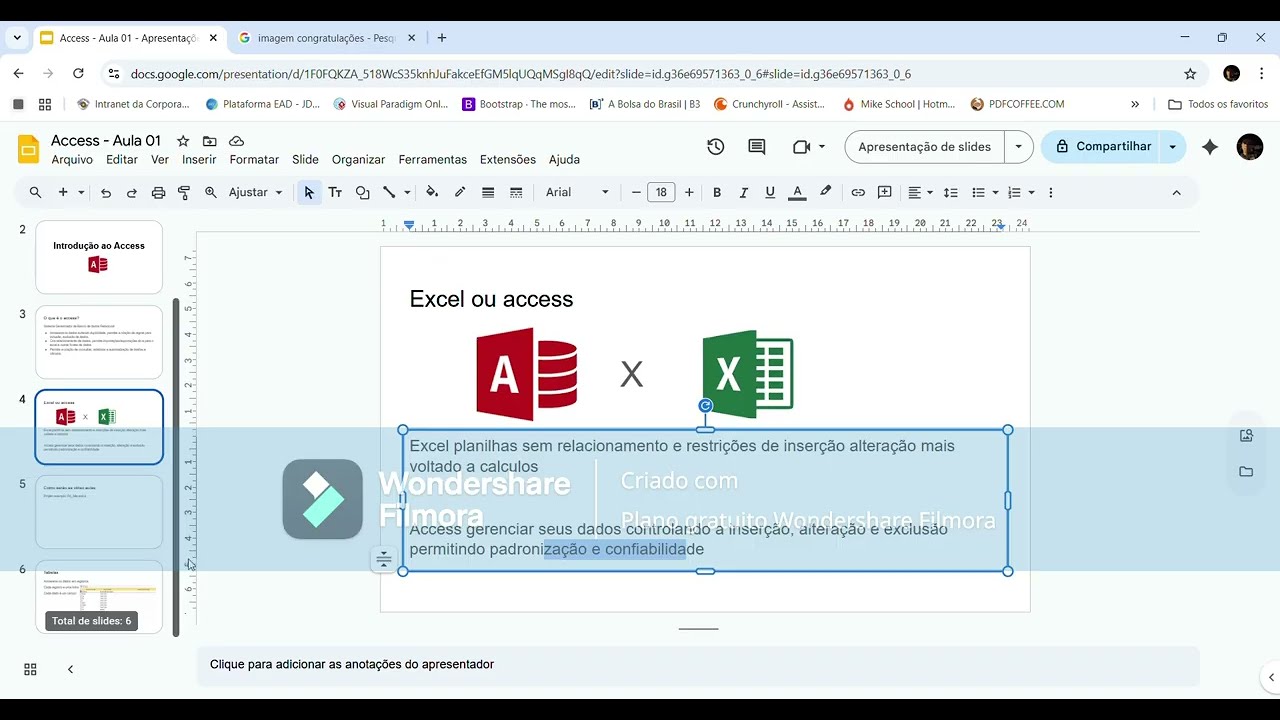
Task: Toggle italic formatting
Action: 743,192
